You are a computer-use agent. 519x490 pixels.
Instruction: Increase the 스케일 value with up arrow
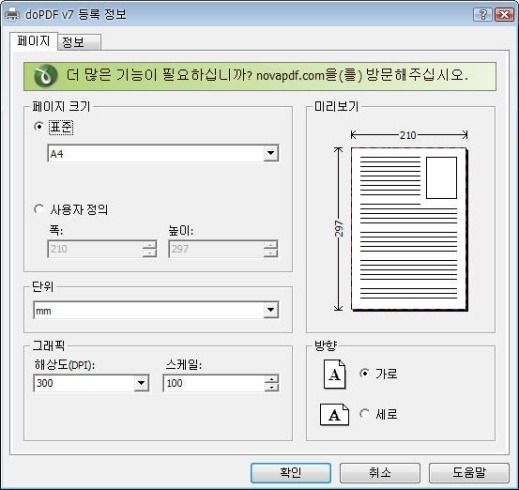point(272,379)
